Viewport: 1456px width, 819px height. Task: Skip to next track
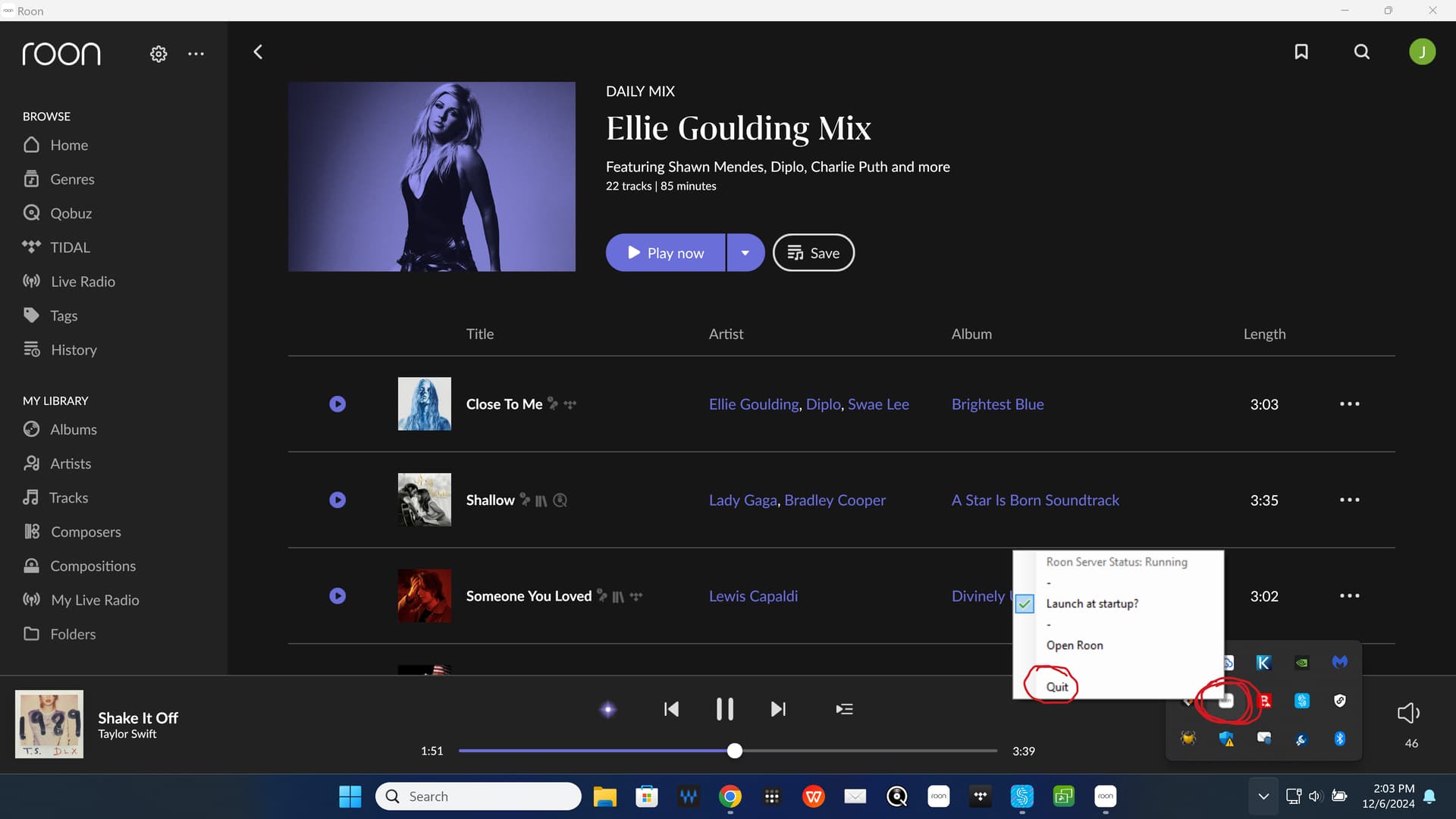pyautogui.click(x=778, y=709)
